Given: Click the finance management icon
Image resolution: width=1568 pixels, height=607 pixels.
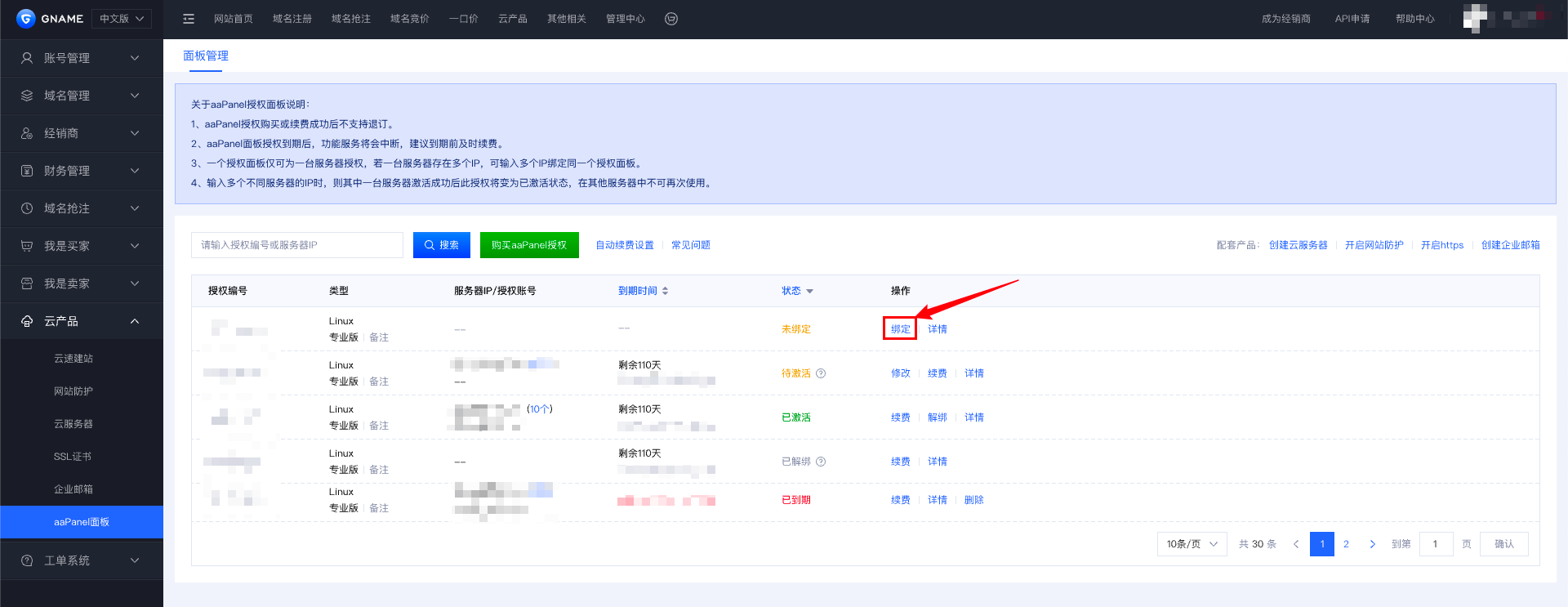Looking at the screenshot, I should [27, 171].
